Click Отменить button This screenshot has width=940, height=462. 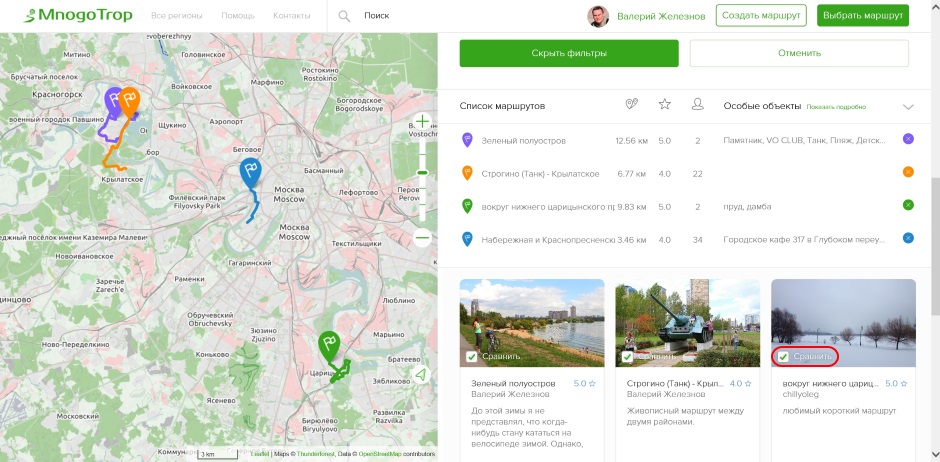click(799, 53)
